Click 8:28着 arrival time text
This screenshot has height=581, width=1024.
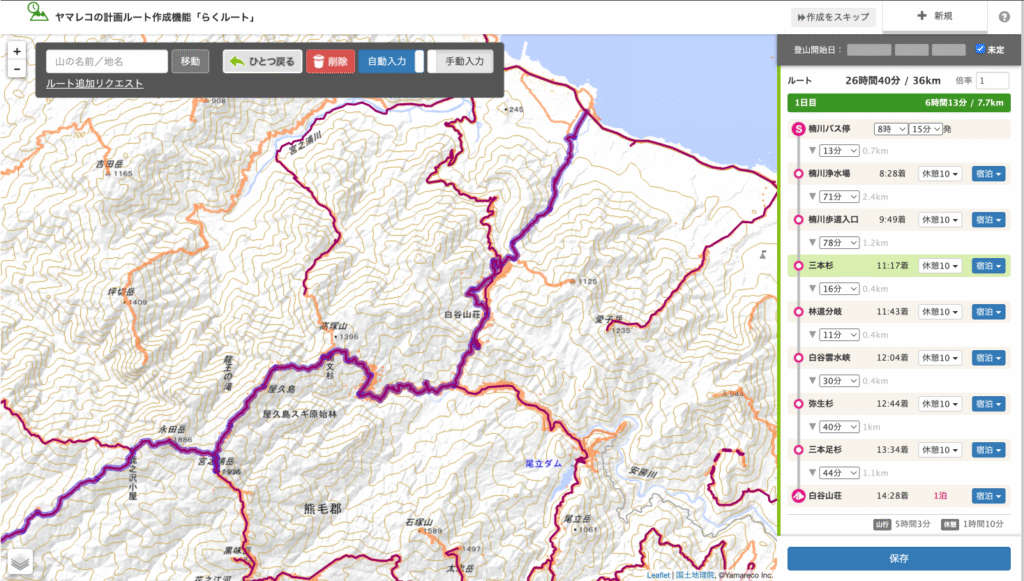click(892, 174)
